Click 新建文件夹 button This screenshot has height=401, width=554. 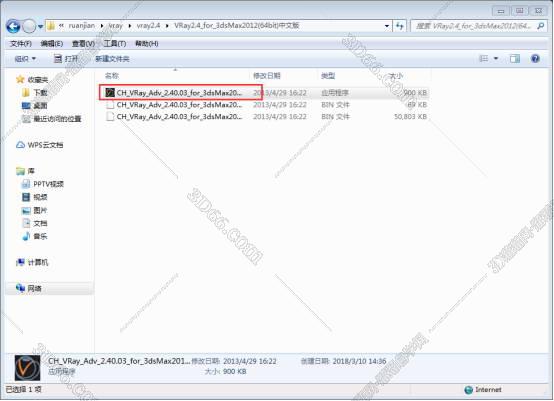pos(112,59)
